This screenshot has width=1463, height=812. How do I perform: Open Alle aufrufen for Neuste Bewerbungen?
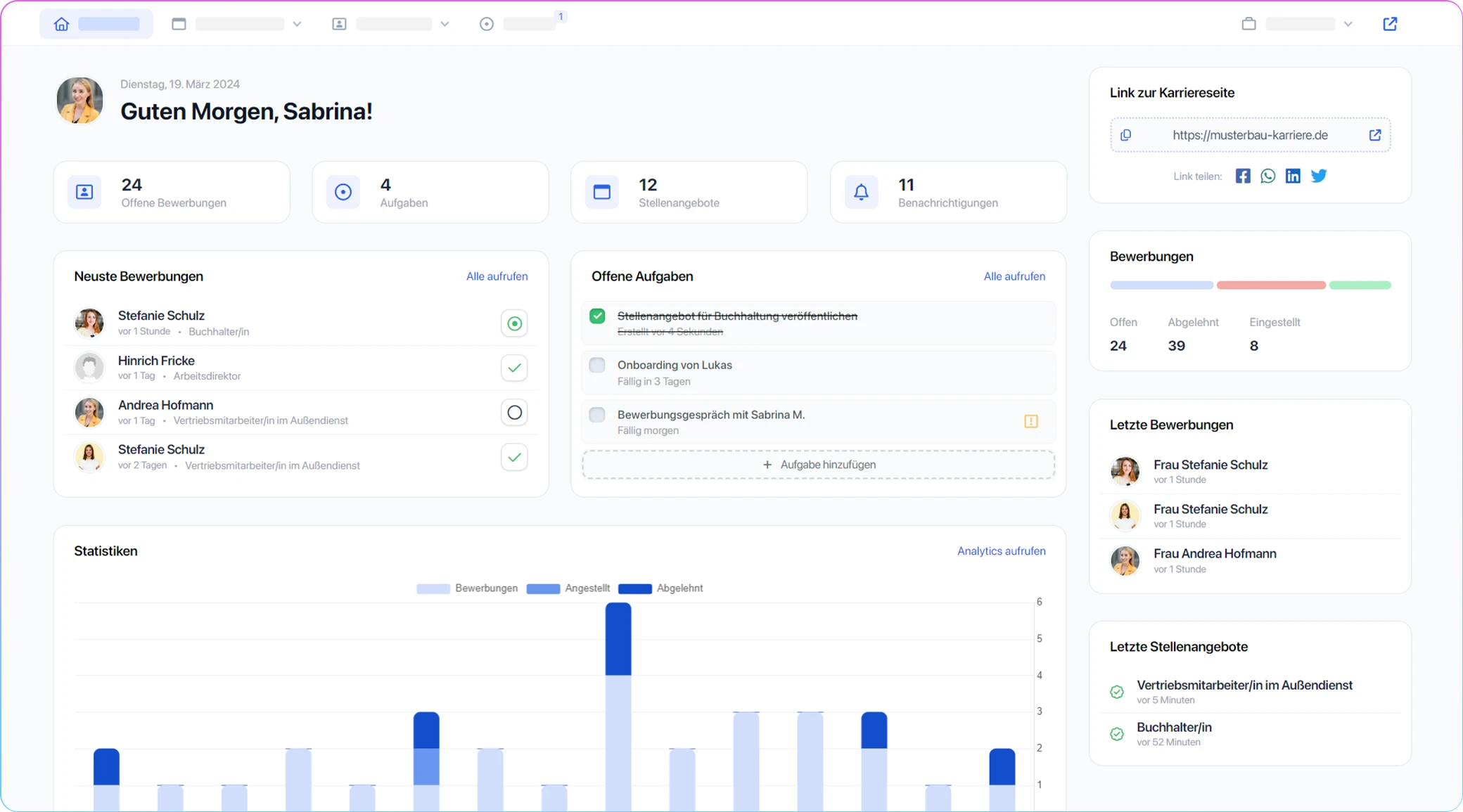[x=497, y=276]
